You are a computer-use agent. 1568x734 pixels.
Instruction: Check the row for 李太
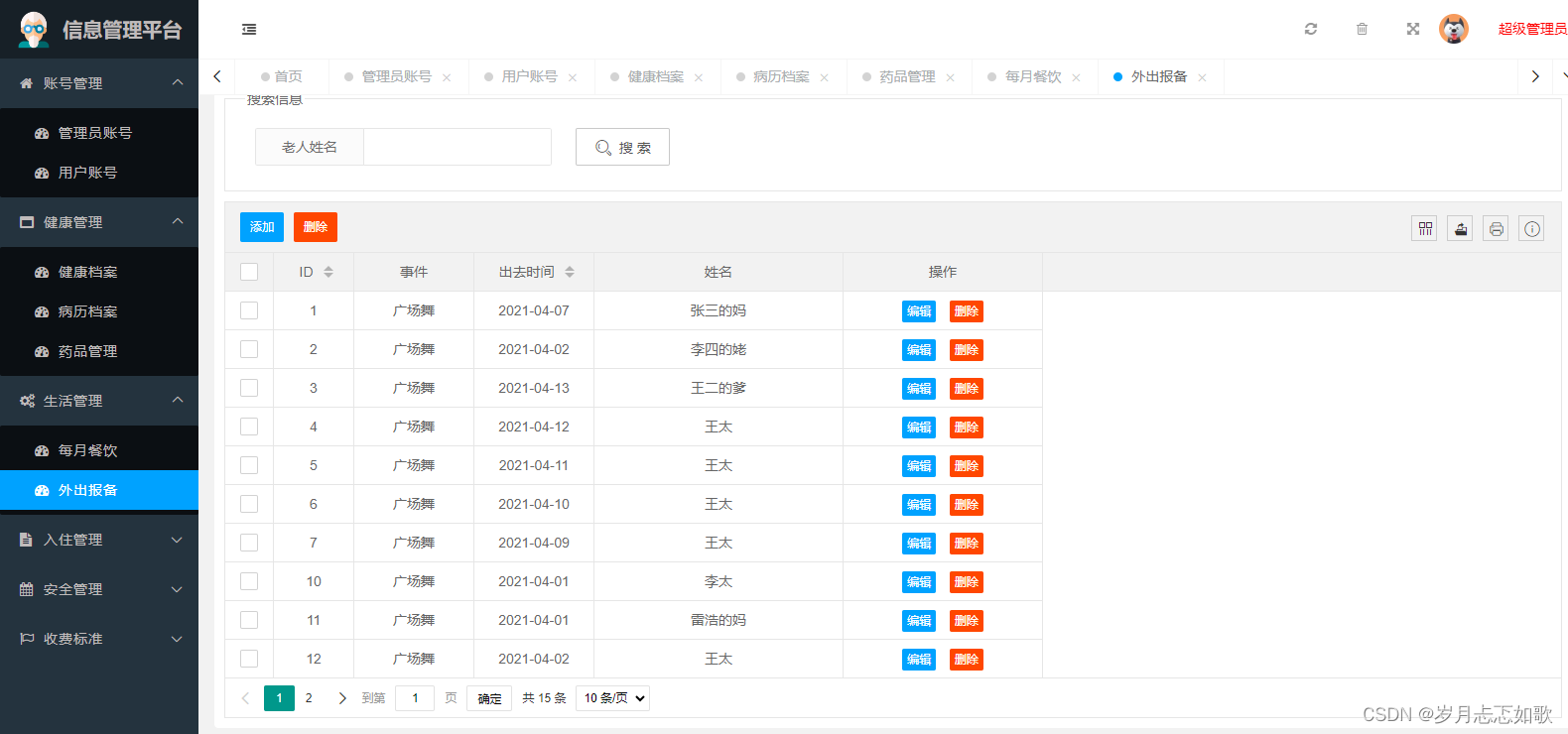tap(249, 581)
